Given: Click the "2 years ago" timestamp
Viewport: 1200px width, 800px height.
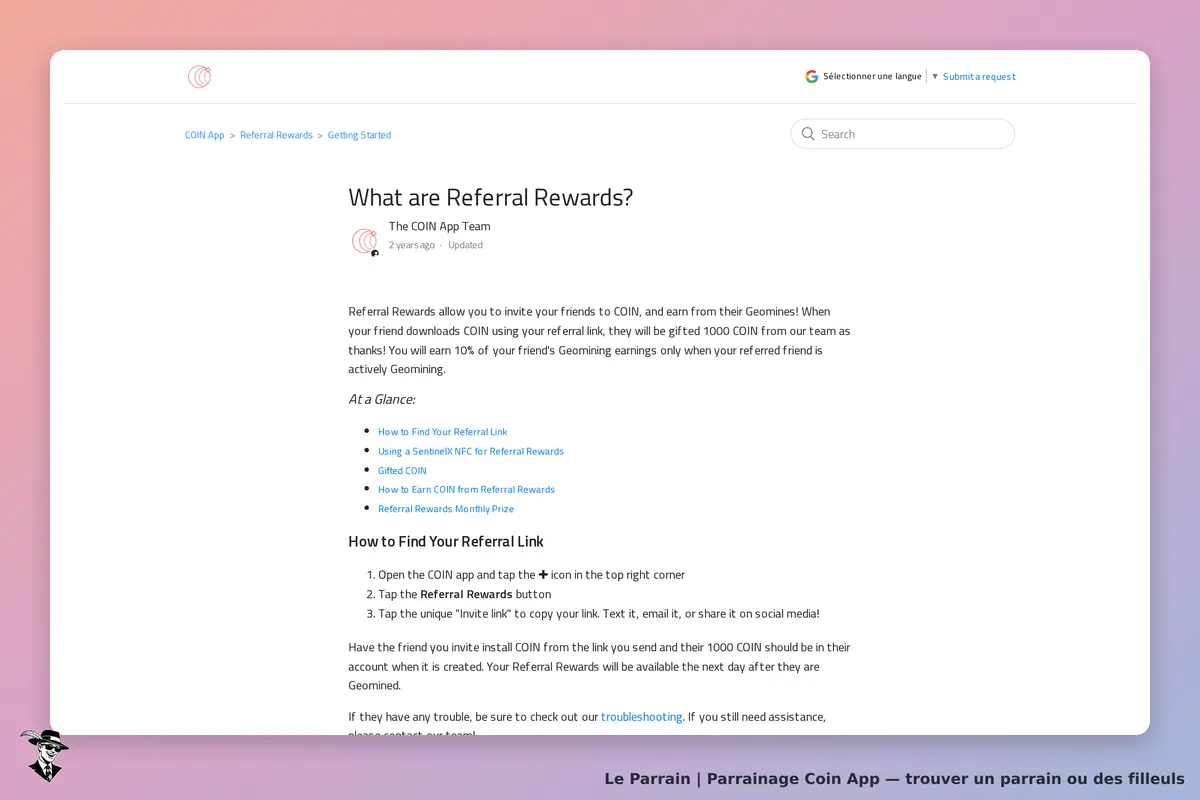Looking at the screenshot, I should [x=412, y=245].
